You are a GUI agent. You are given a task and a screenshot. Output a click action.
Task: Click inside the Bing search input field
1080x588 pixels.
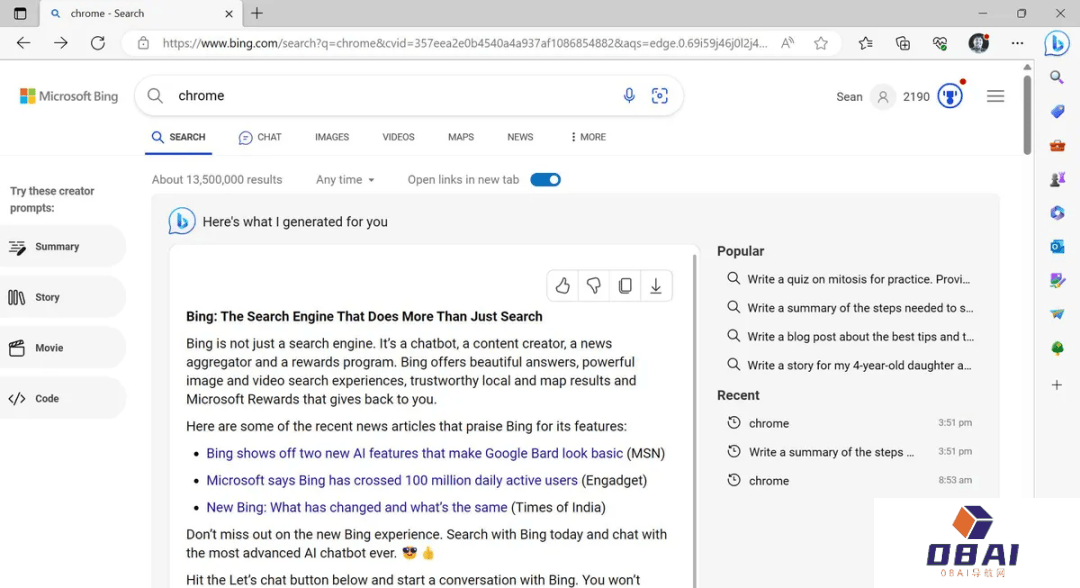350,95
